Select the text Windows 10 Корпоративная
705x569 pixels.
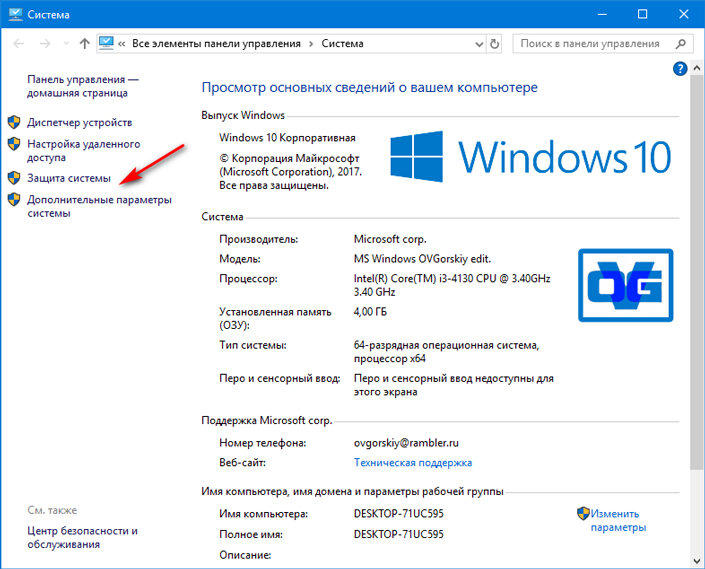[x=287, y=138]
